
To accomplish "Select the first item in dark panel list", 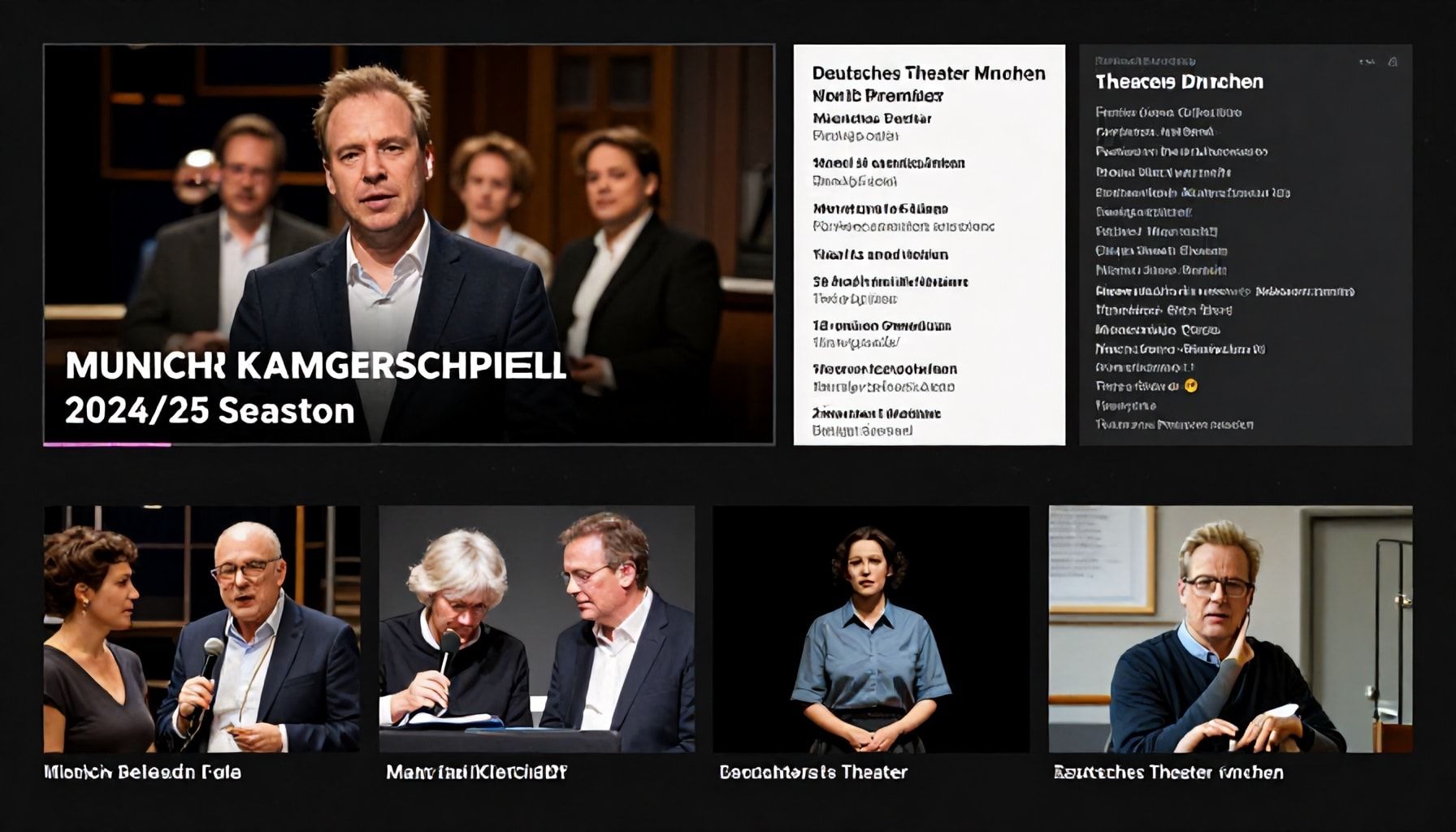I will (1168, 112).
